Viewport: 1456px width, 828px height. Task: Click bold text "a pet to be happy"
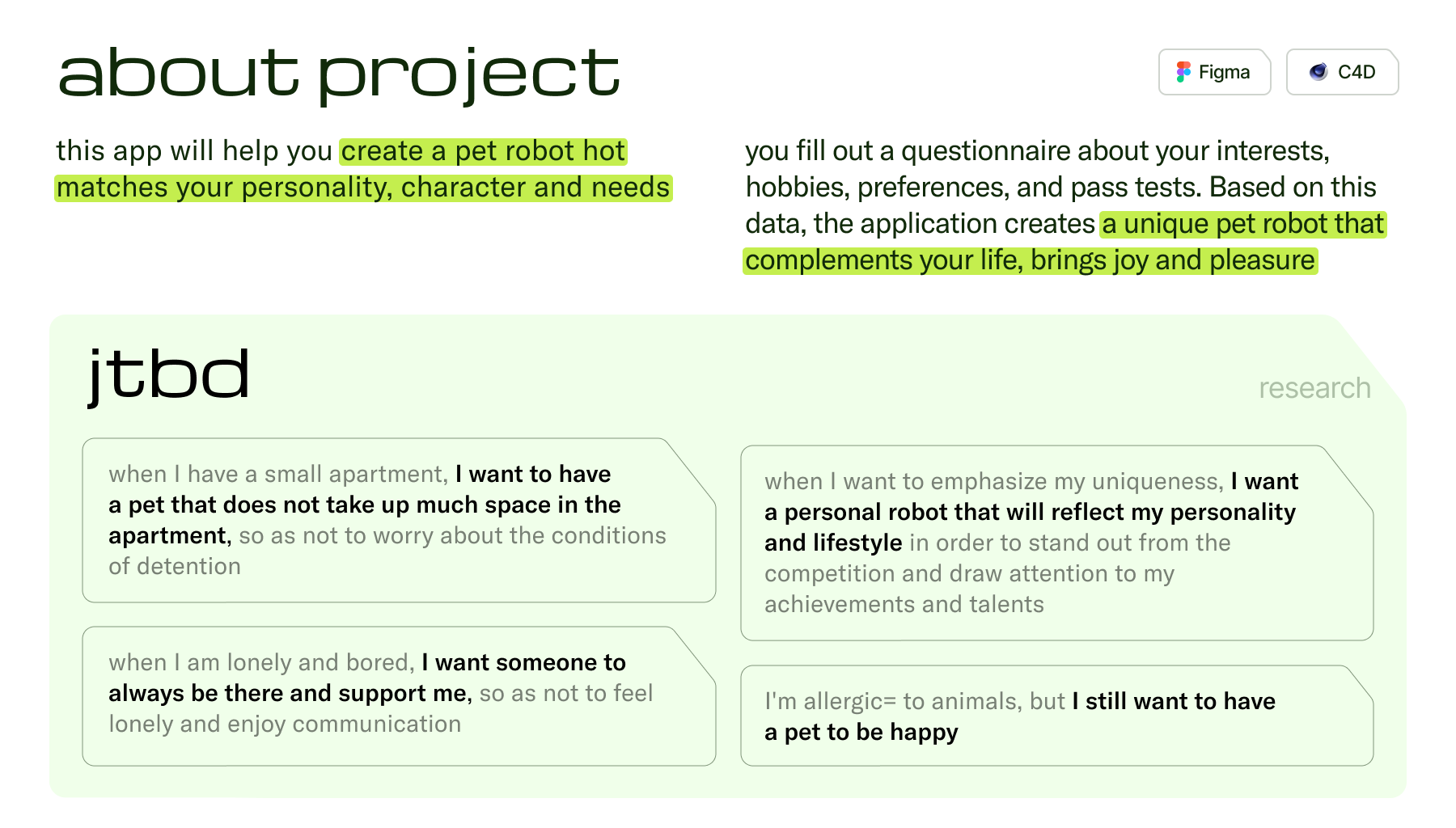(x=861, y=732)
